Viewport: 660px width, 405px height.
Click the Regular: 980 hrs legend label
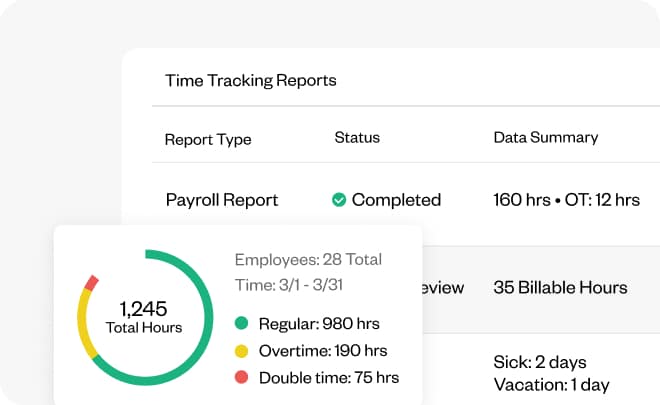pos(319,324)
